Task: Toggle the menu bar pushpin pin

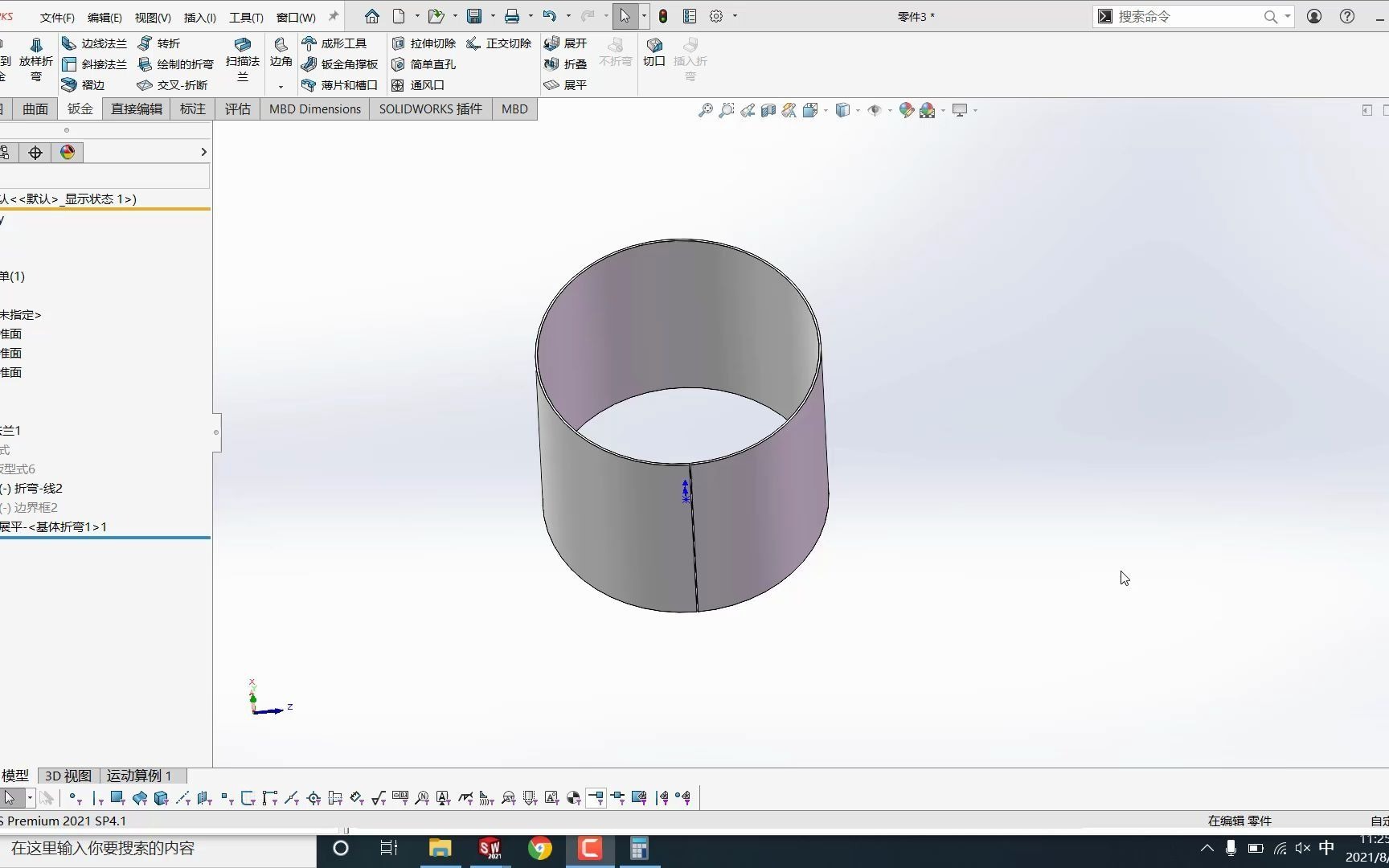Action: click(x=333, y=15)
